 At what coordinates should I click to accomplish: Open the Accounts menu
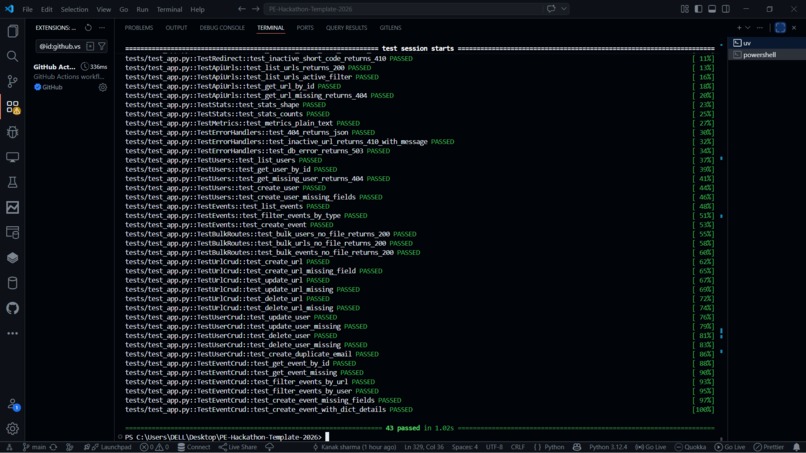coord(12,405)
